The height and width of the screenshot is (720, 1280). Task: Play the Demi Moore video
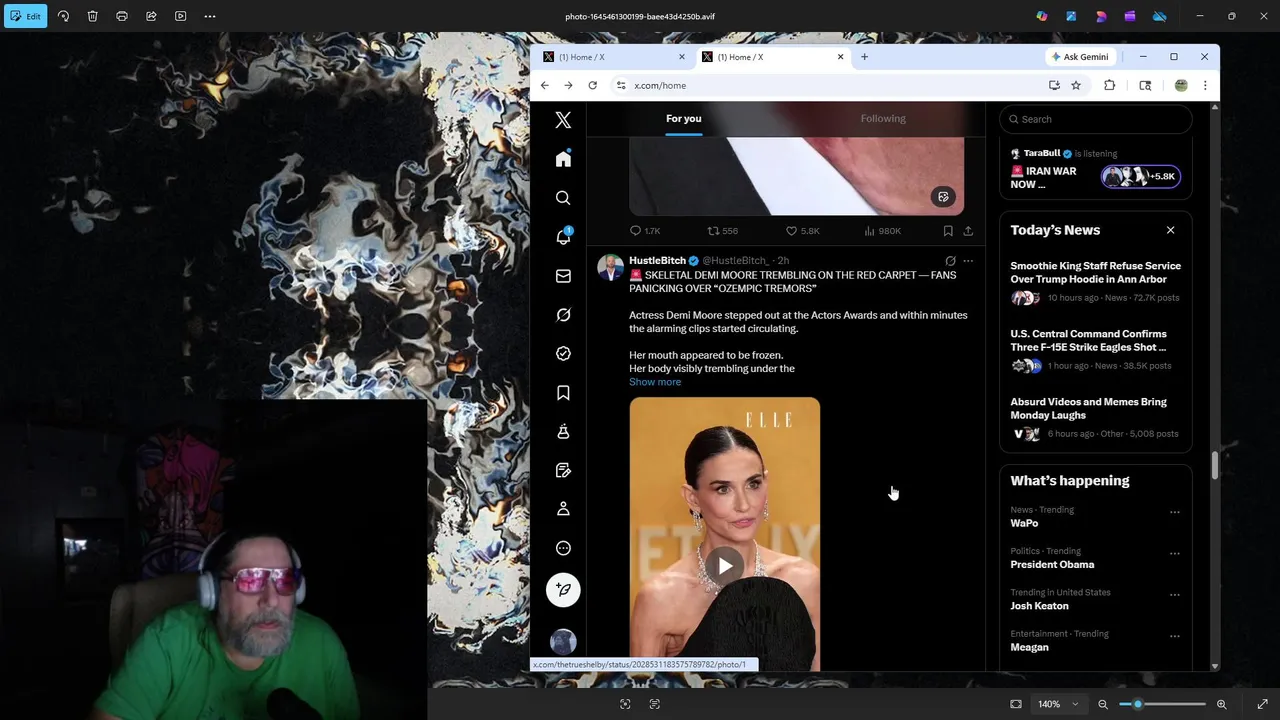725,566
